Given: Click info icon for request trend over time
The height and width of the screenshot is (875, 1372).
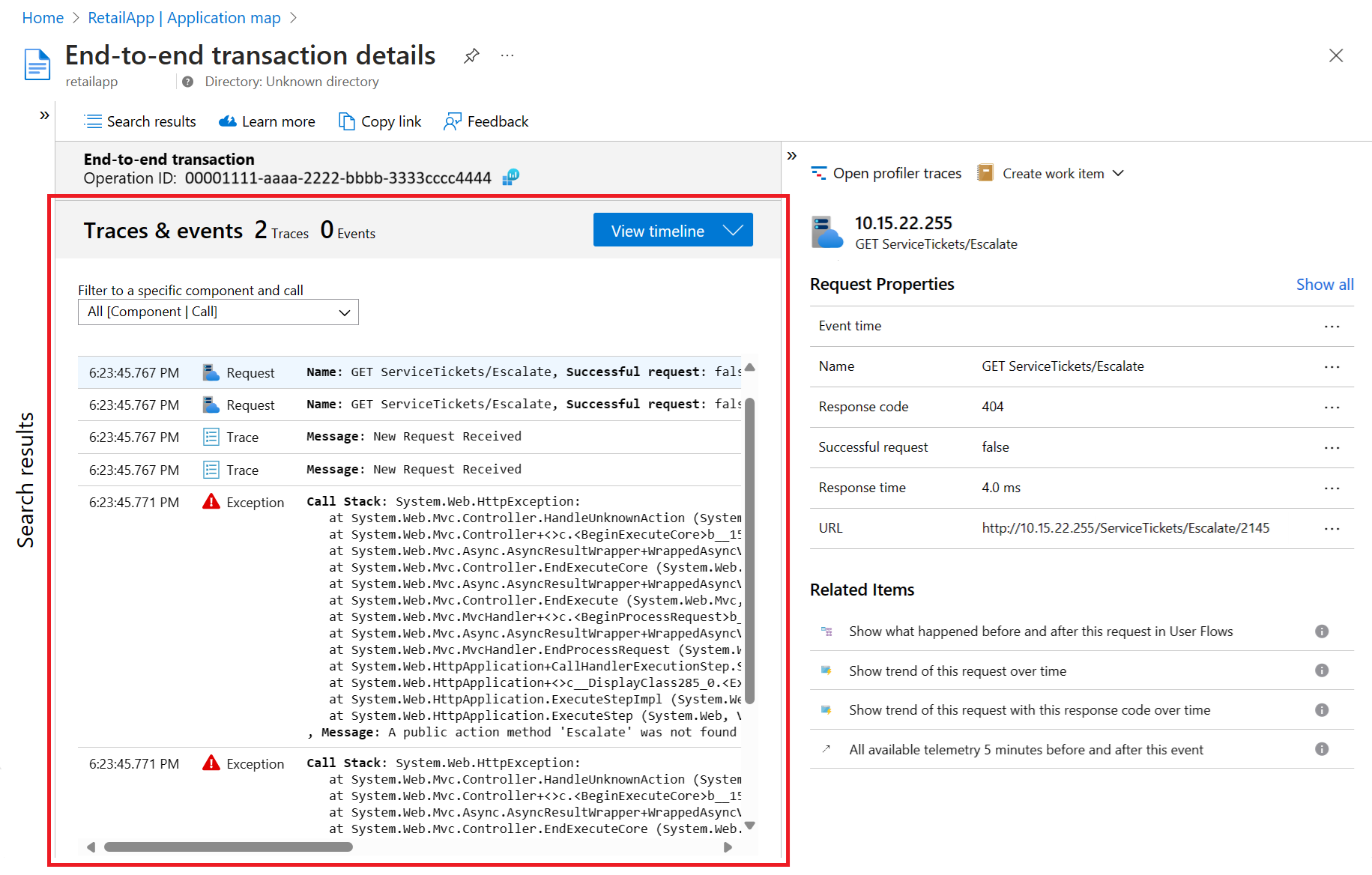Looking at the screenshot, I should (1322, 670).
